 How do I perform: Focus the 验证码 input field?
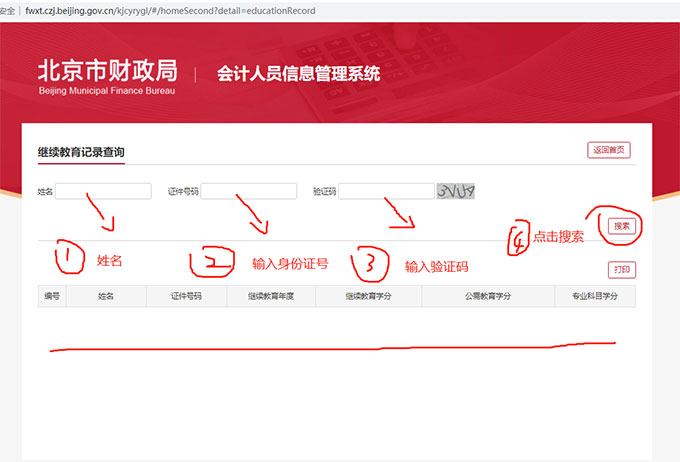tap(386, 191)
